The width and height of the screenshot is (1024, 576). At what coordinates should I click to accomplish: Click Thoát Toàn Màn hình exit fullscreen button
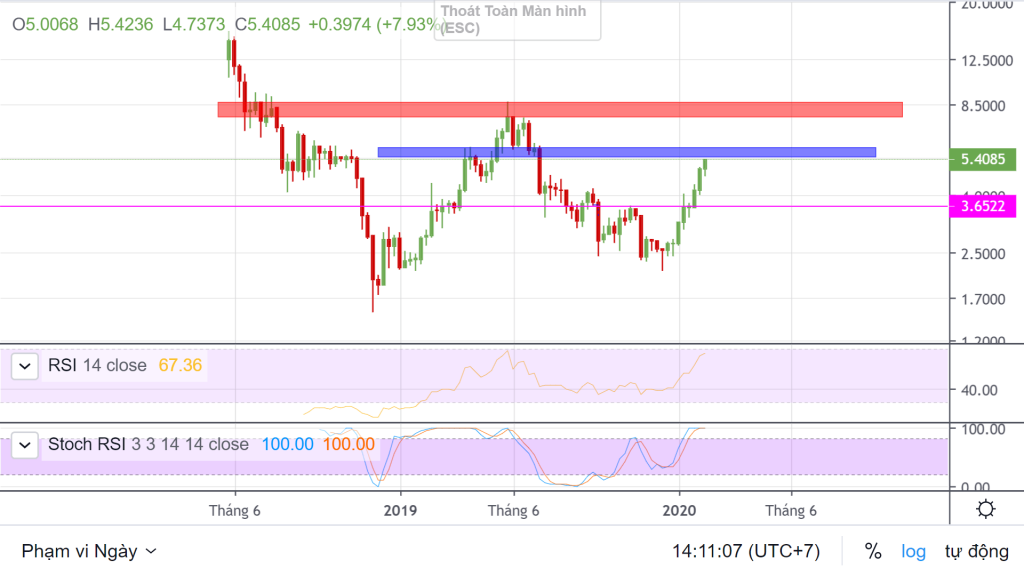(x=515, y=20)
